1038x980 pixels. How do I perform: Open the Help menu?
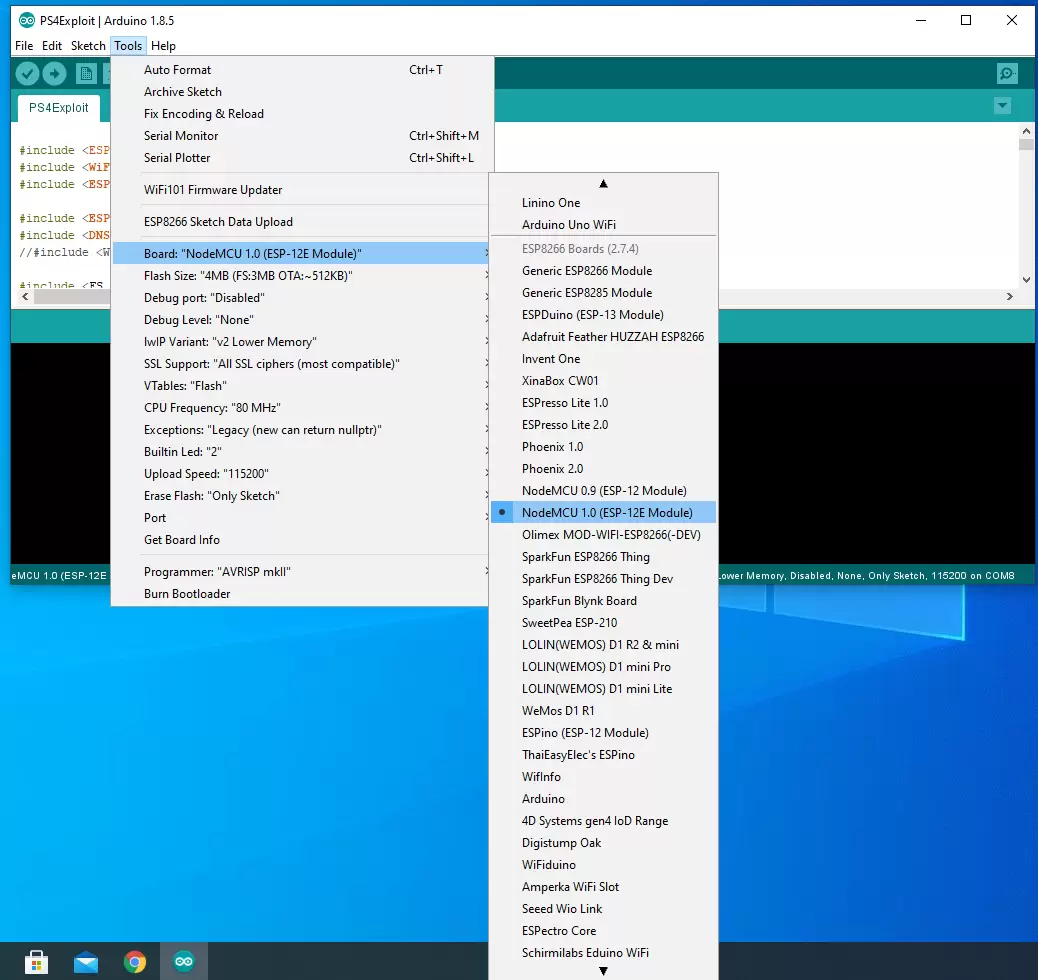(x=163, y=46)
